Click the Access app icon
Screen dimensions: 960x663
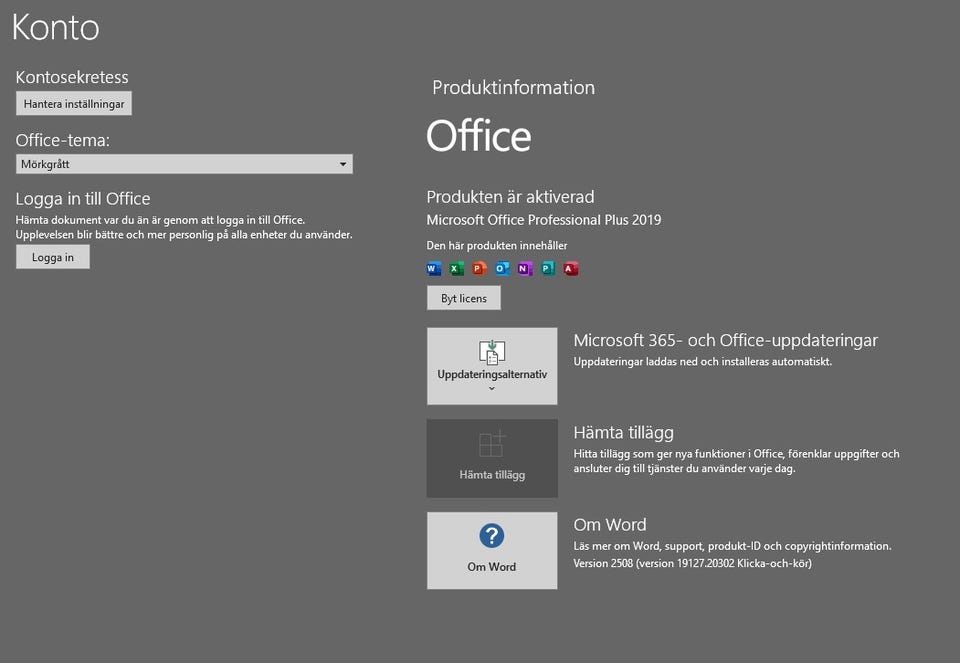(571, 268)
